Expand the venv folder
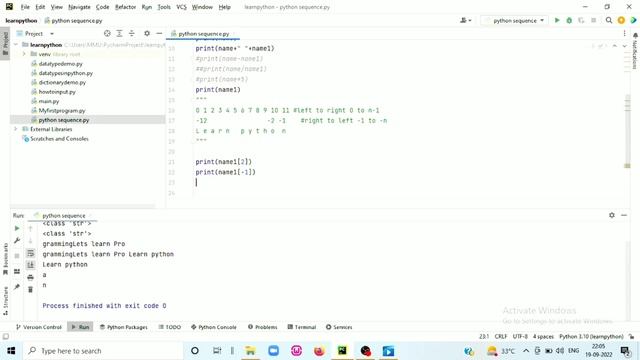Viewport: 640px width, 360px height. point(24,54)
